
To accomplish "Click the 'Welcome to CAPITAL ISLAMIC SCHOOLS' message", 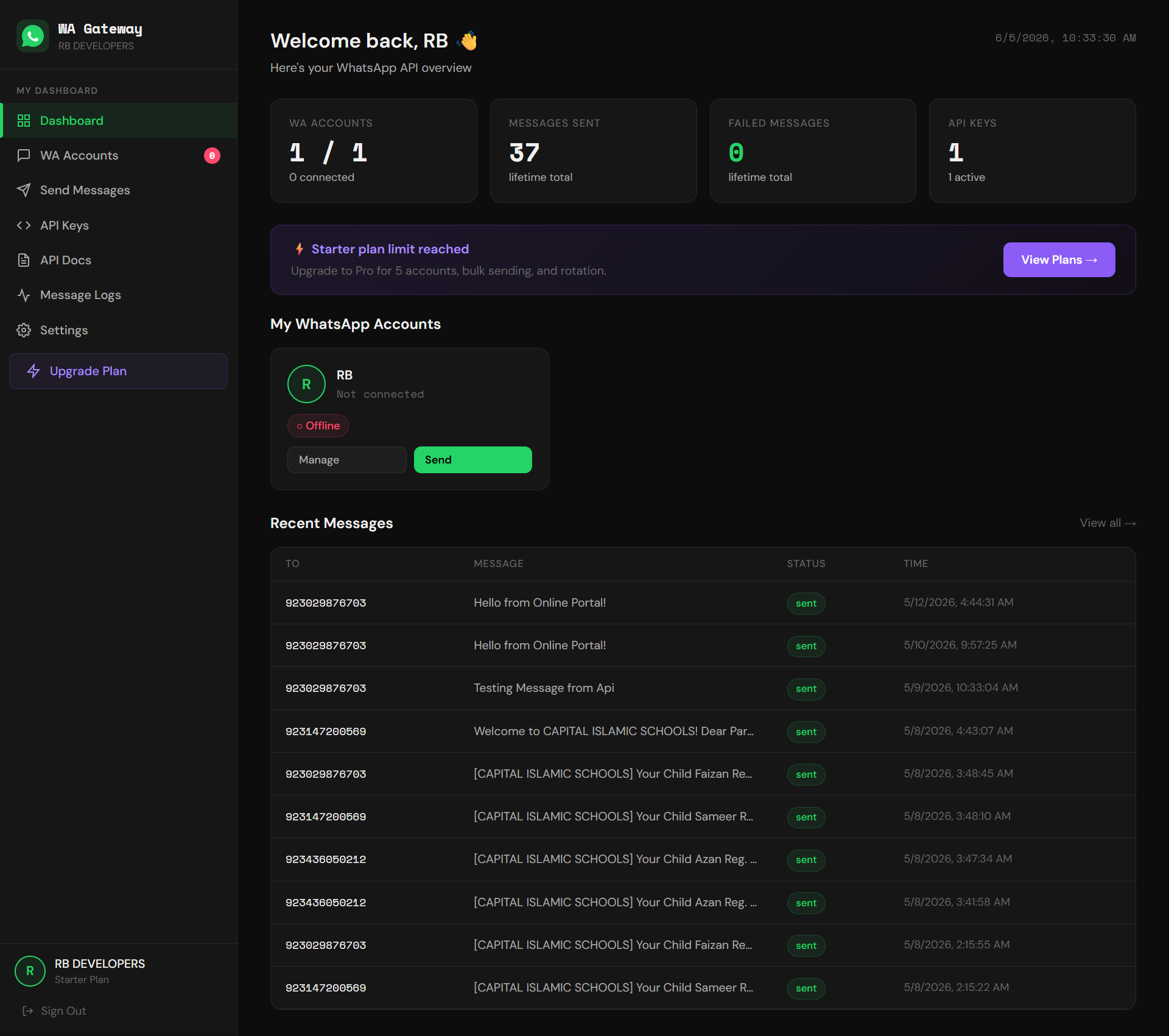I will click(x=614, y=731).
